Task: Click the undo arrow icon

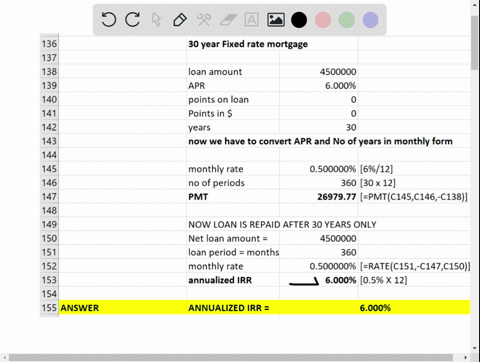Action: (109, 19)
